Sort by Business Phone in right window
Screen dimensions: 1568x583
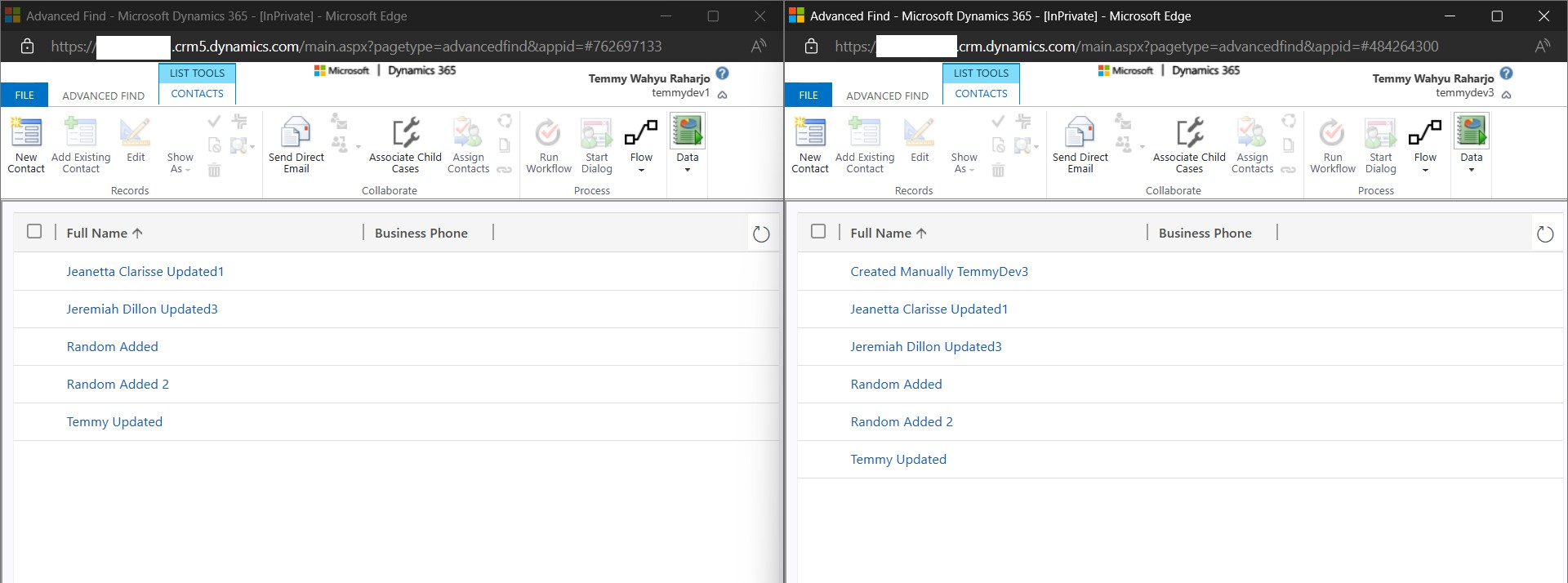[x=1205, y=233]
